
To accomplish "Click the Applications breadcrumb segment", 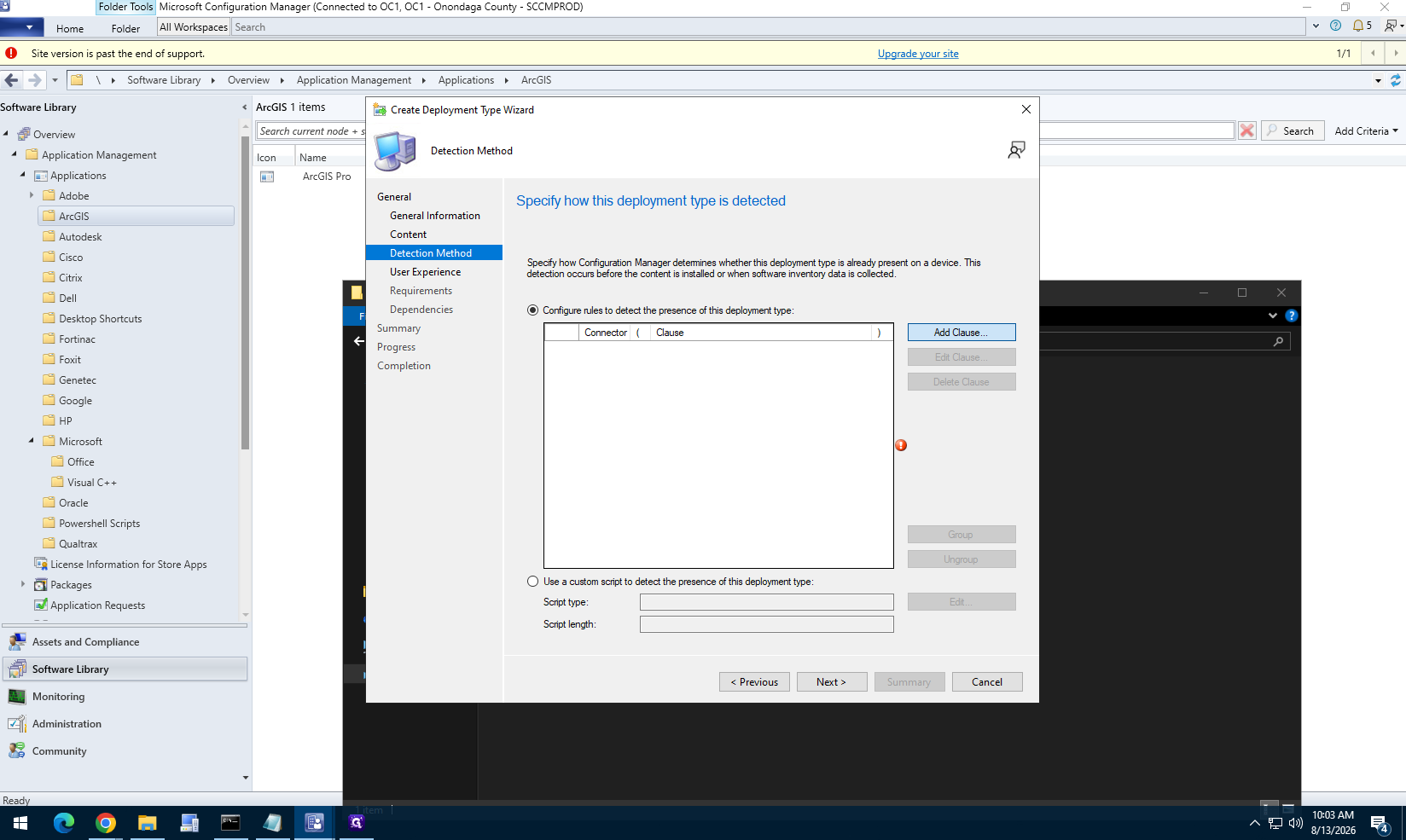I will coord(466,80).
